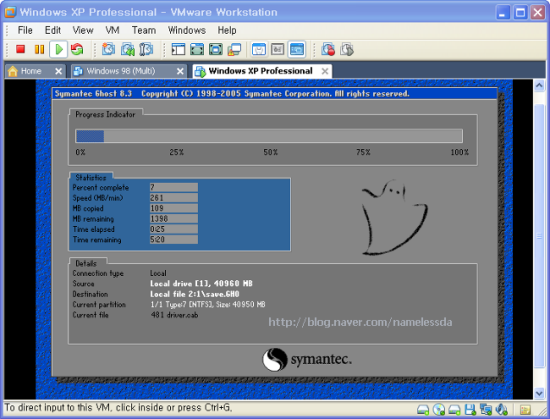
Task: Show the console view toolbar icon
Action: (x=296, y=49)
